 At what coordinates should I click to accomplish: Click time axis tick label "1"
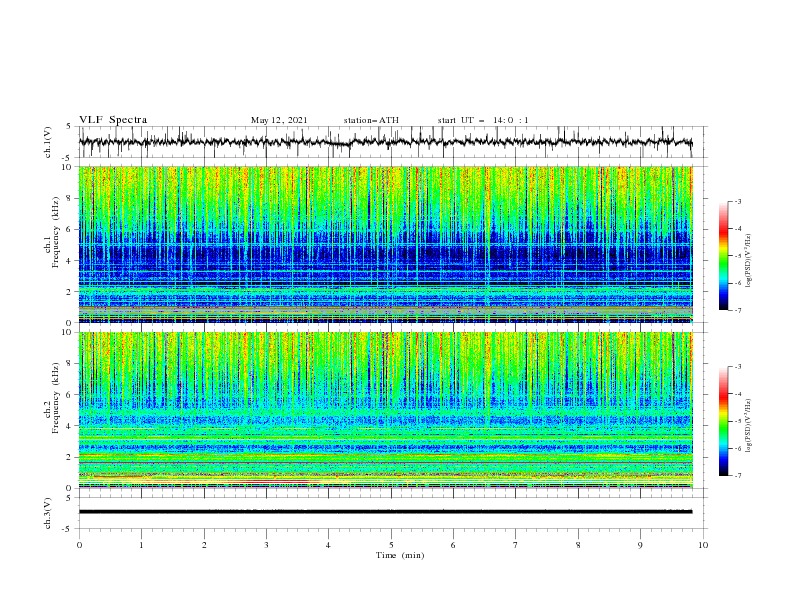pyautogui.click(x=141, y=545)
